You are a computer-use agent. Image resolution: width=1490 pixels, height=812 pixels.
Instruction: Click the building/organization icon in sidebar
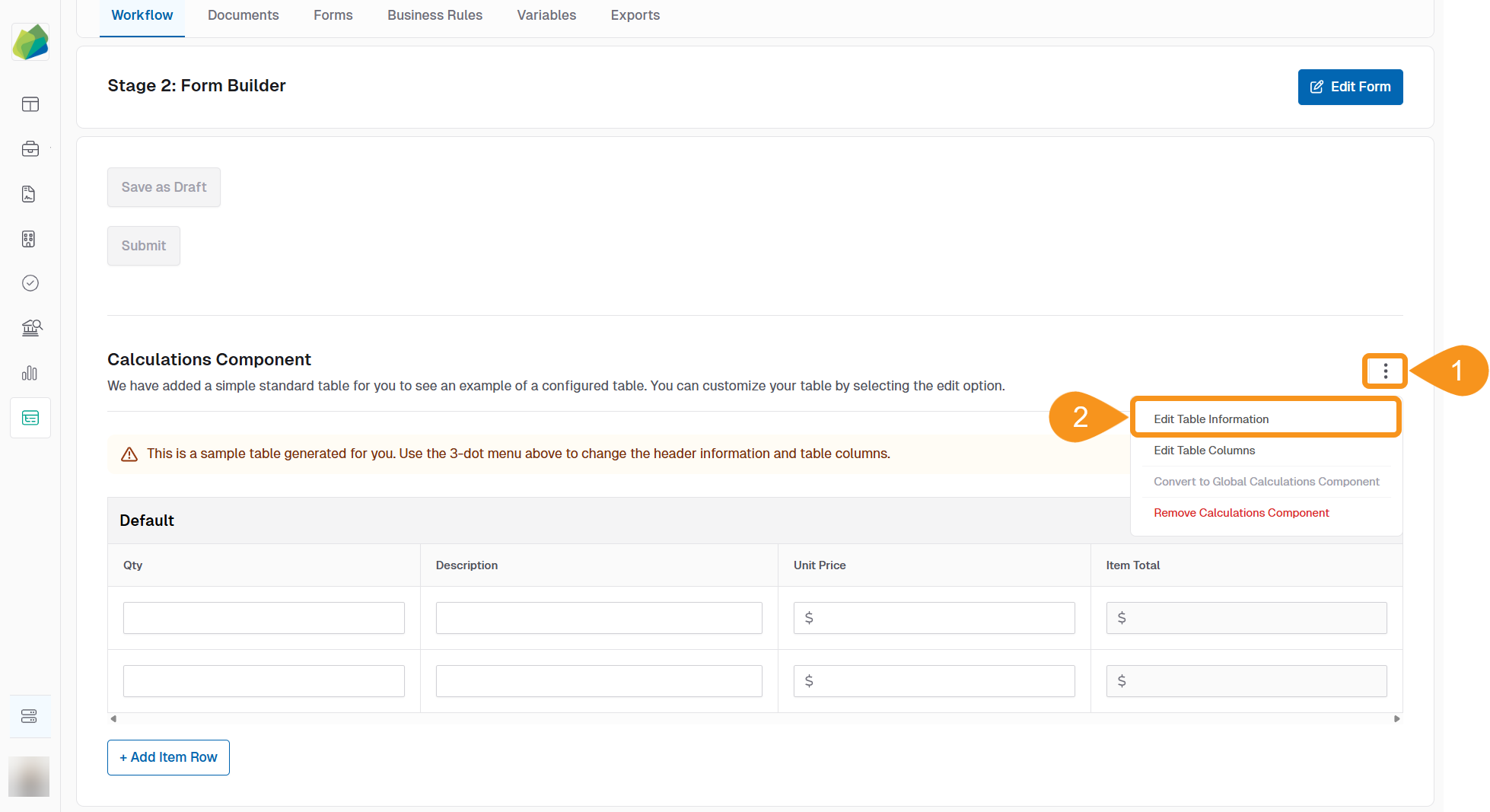30,238
